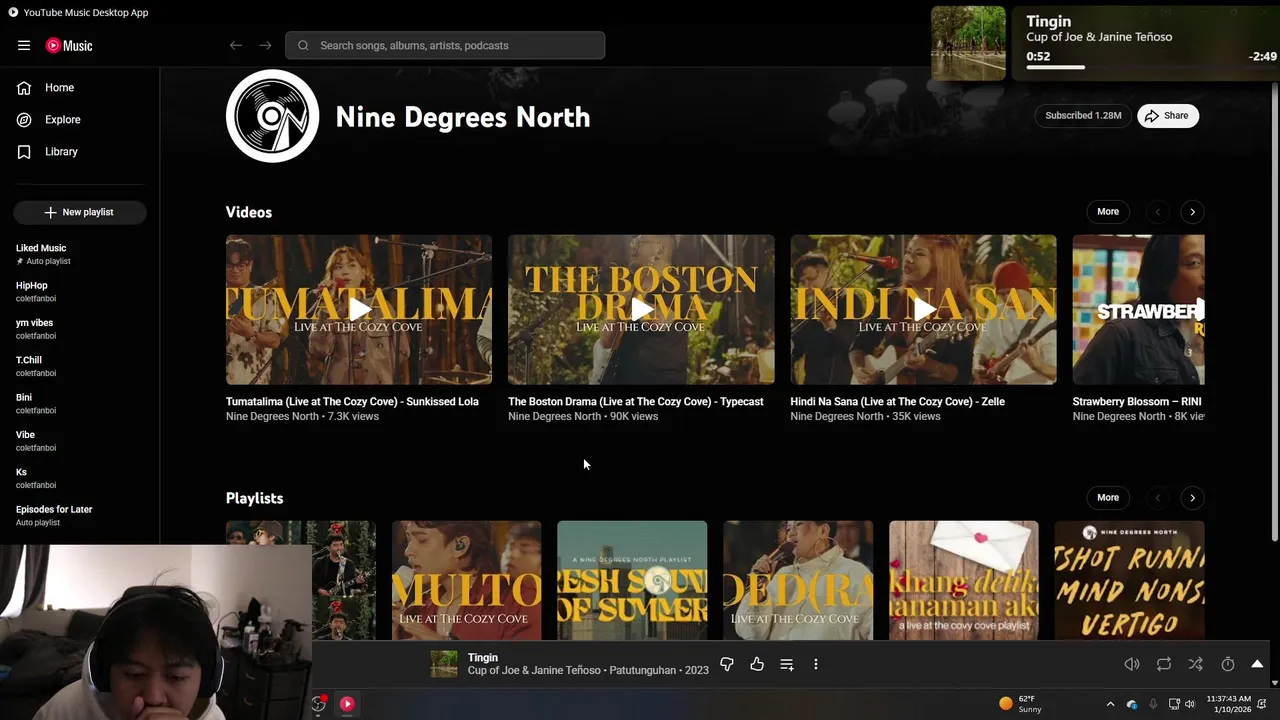1280x720 pixels.
Task: Click More in the Playlists section
Action: tap(1108, 498)
